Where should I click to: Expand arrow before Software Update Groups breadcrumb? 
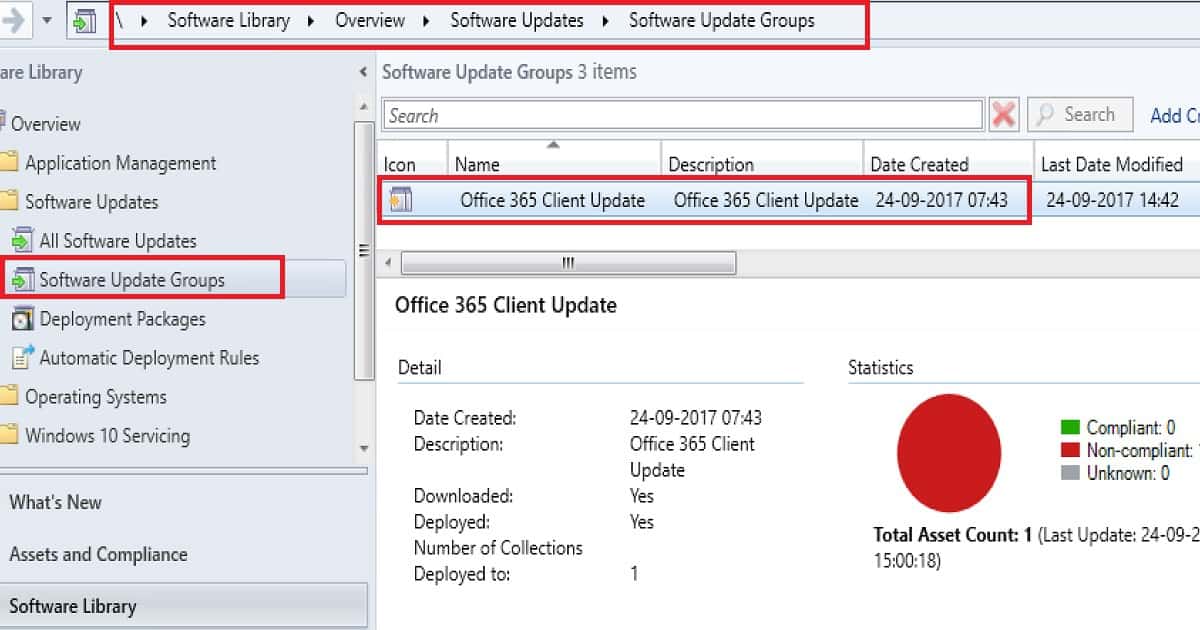(x=606, y=21)
